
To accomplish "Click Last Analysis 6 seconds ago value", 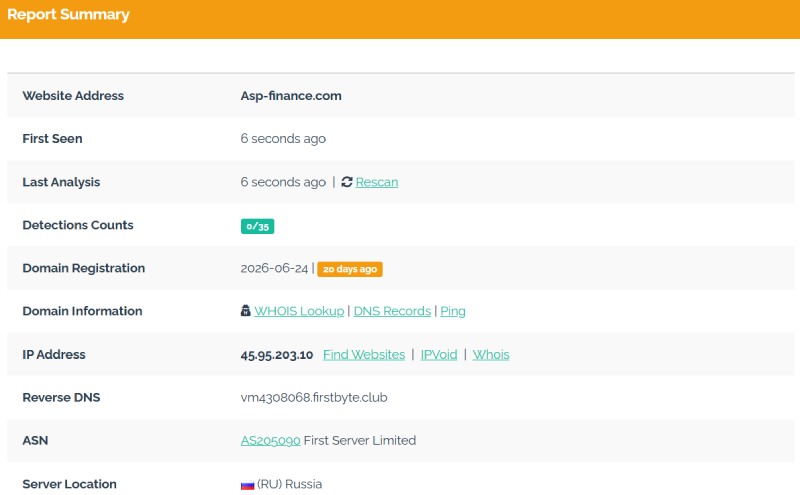I will click(x=283, y=182).
